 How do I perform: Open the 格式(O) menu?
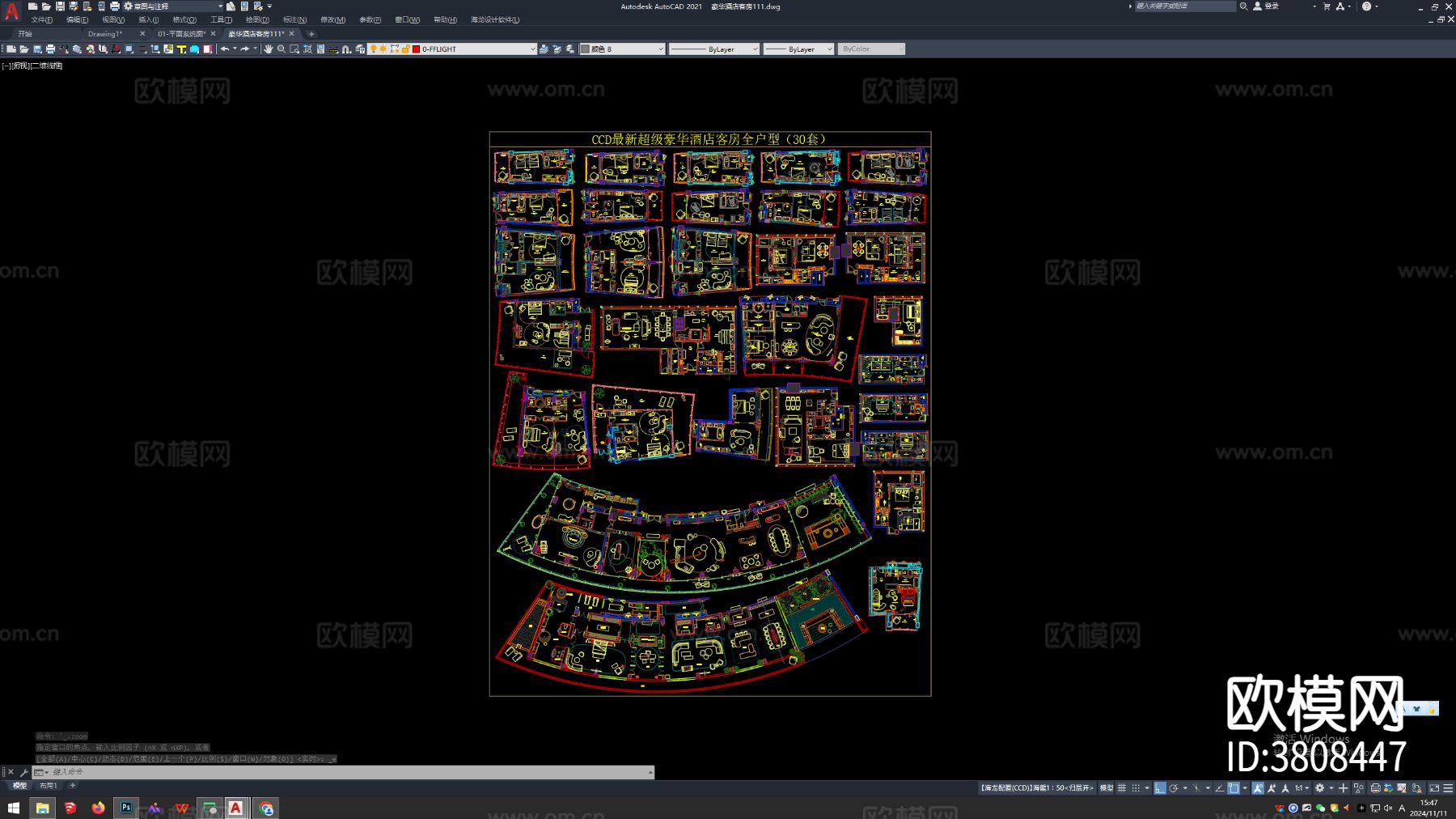pos(184,19)
